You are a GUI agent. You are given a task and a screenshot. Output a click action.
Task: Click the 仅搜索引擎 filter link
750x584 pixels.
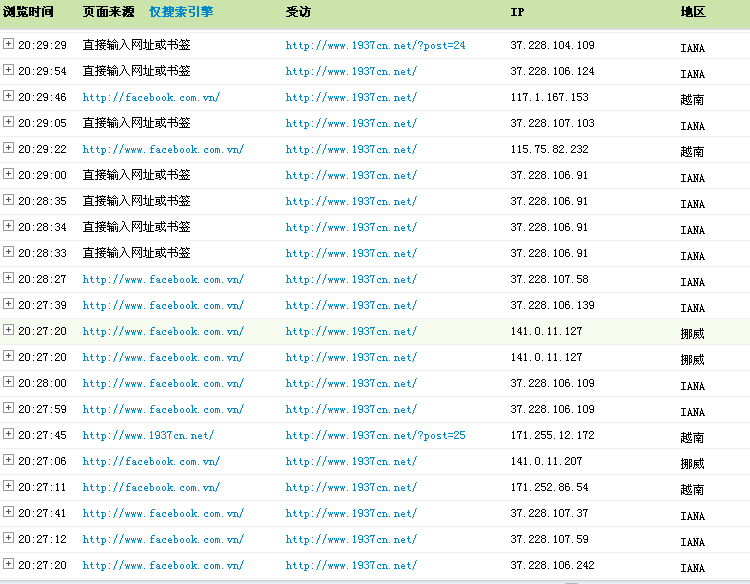(181, 12)
